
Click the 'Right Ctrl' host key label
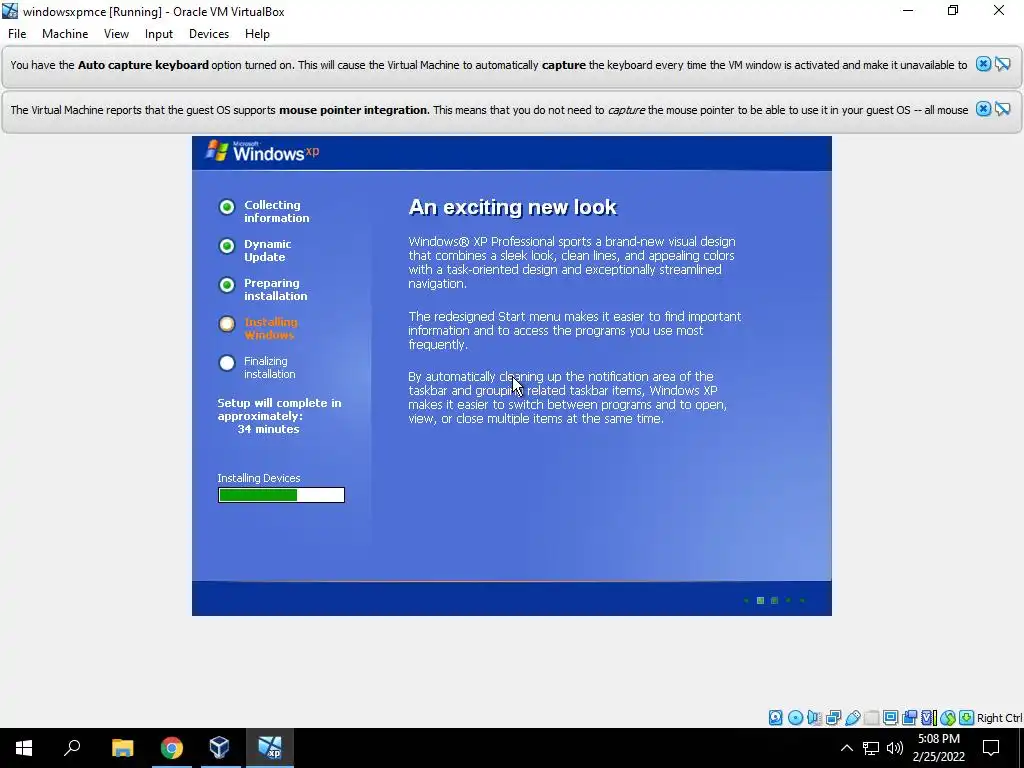tap(999, 718)
